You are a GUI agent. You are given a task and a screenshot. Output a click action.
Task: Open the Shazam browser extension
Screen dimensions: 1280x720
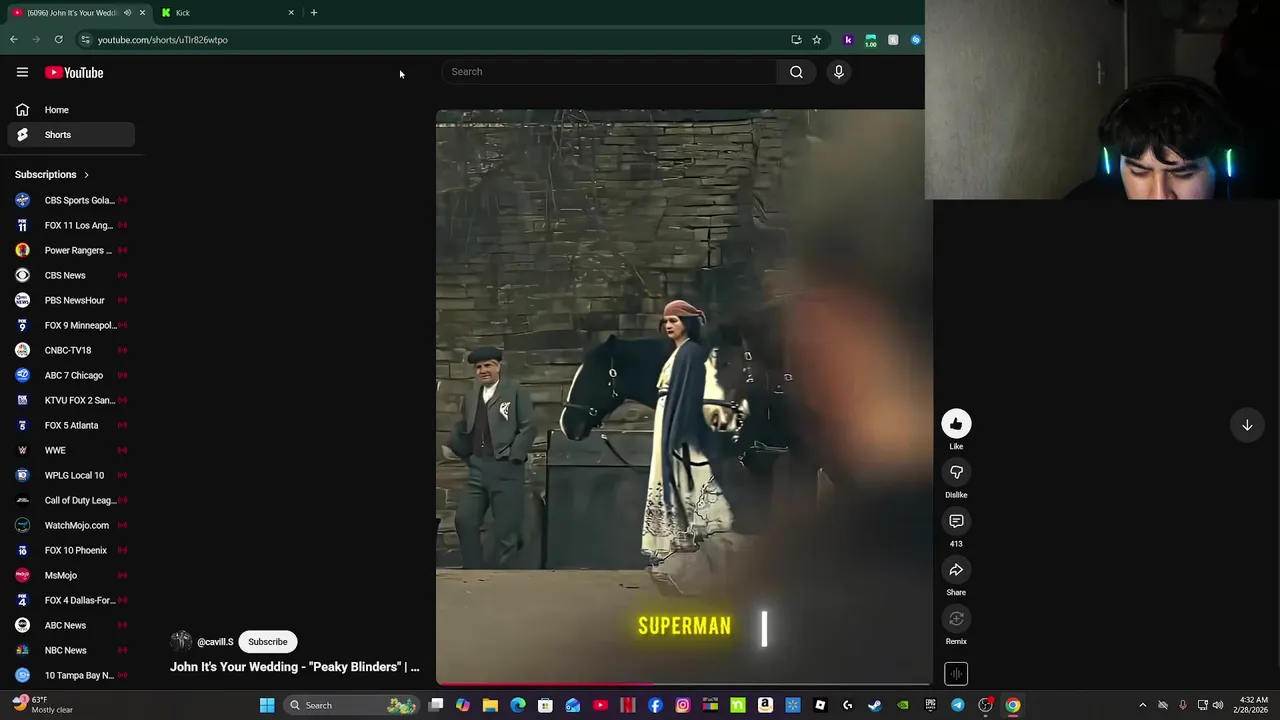tap(915, 40)
